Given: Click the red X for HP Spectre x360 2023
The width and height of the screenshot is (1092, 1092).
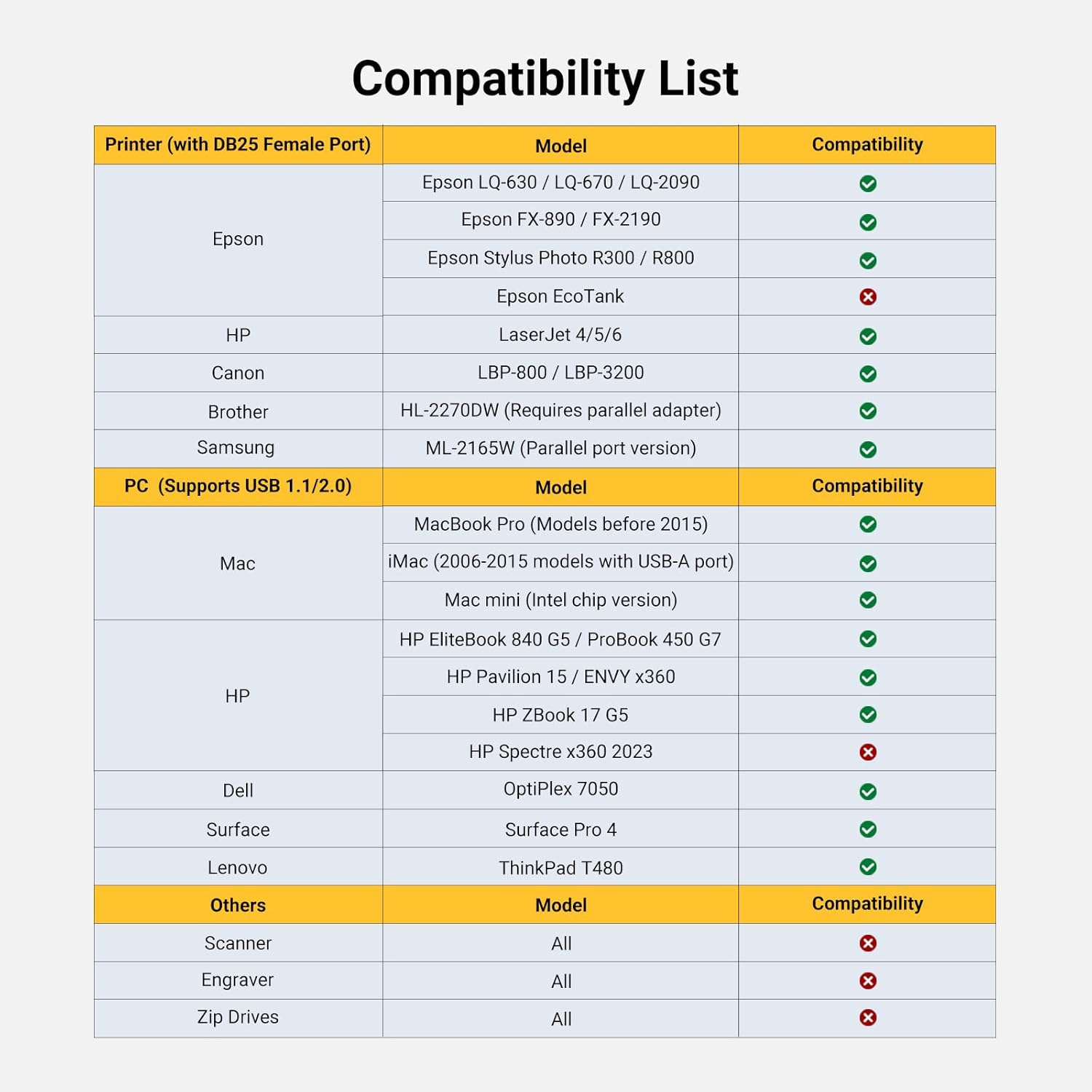Looking at the screenshot, I should (868, 752).
